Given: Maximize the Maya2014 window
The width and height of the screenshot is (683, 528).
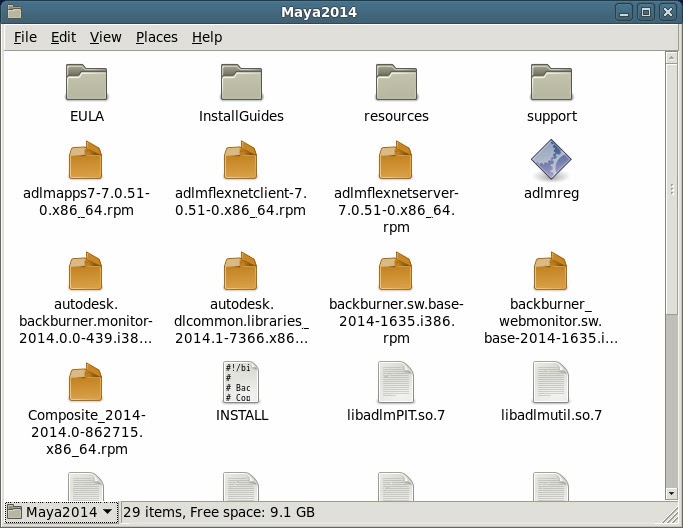Looking at the screenshot, I should click(x=646, y=12).
